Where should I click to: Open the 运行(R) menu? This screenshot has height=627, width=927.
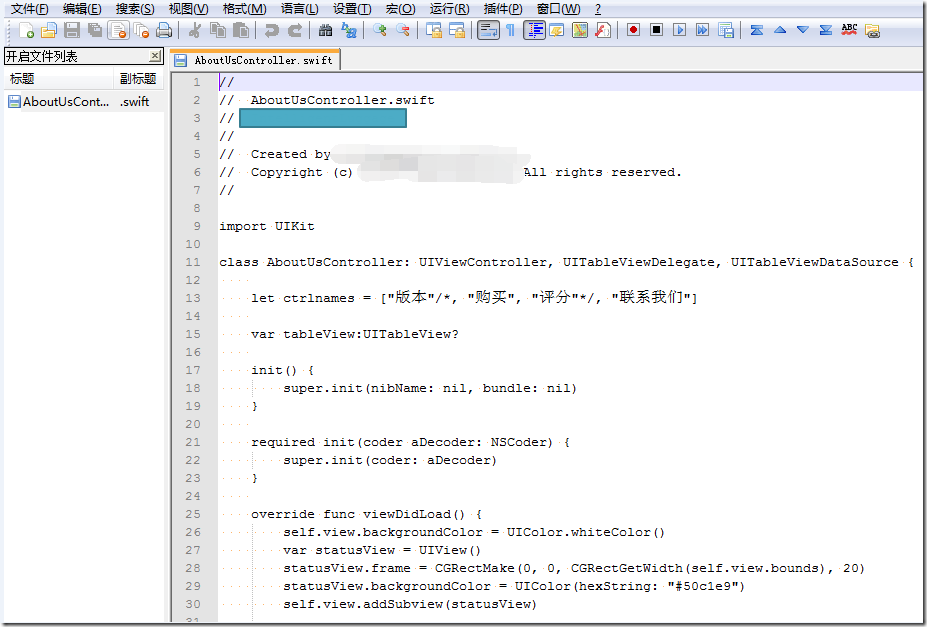[449, 9]
